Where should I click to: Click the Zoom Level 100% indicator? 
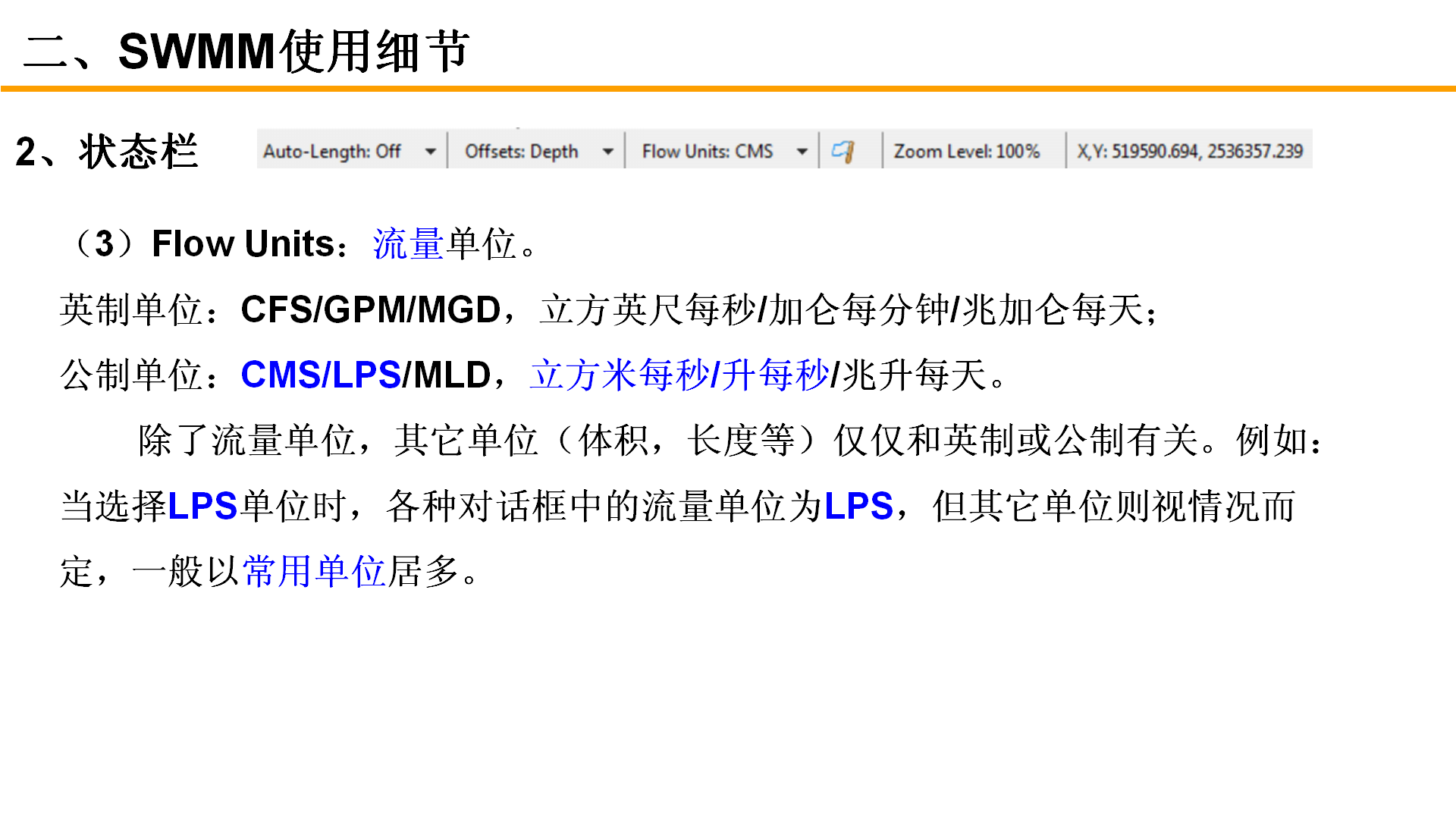pyautogui.click(x=966, y=152)
